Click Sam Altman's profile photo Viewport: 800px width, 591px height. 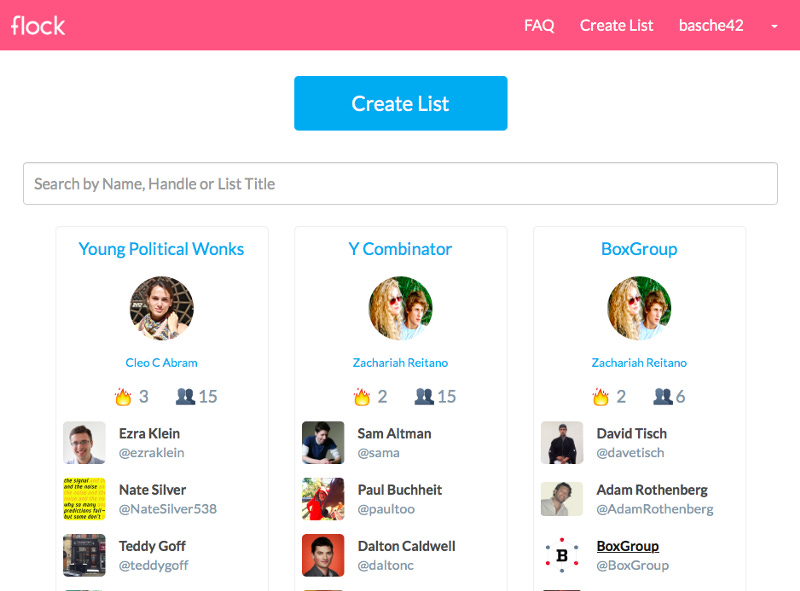(x=323, y=442)
